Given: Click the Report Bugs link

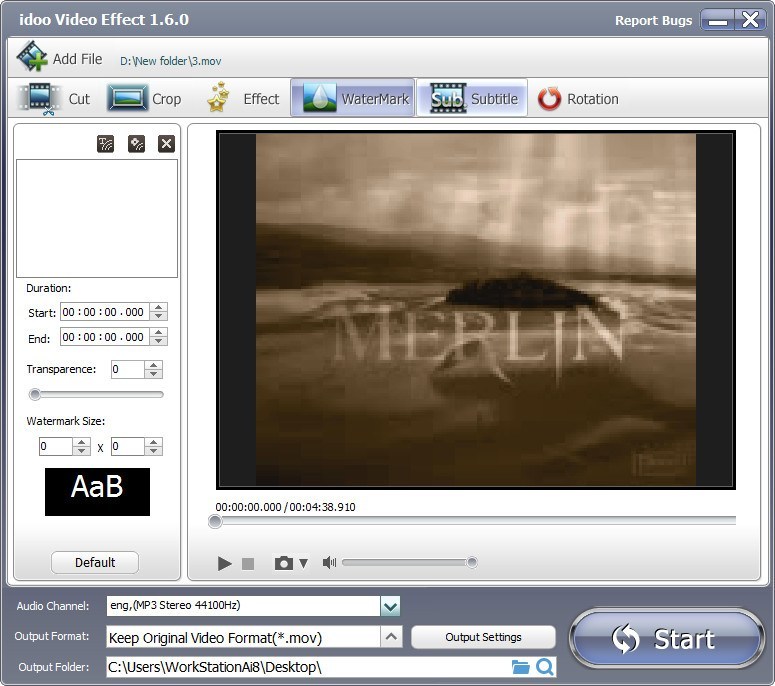Looking at the screenshot, I should click(653, 21).
